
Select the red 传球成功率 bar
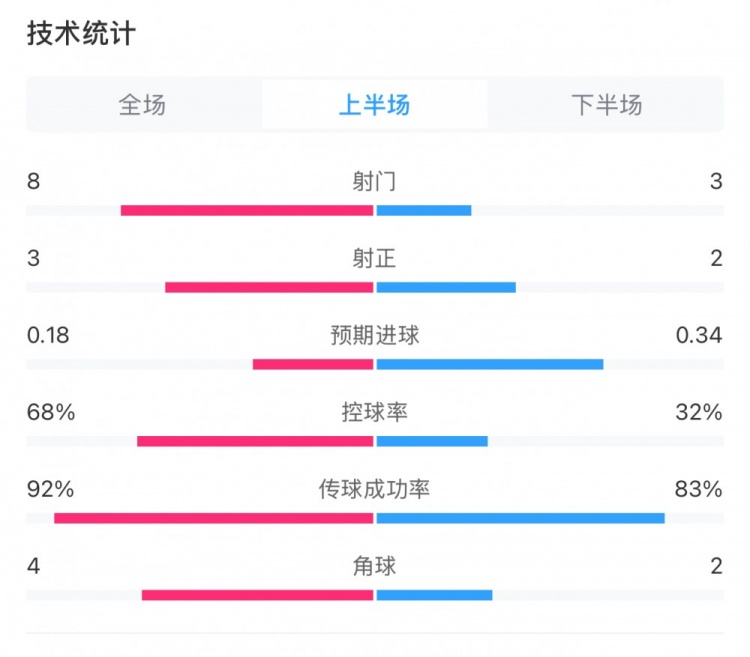214,518
